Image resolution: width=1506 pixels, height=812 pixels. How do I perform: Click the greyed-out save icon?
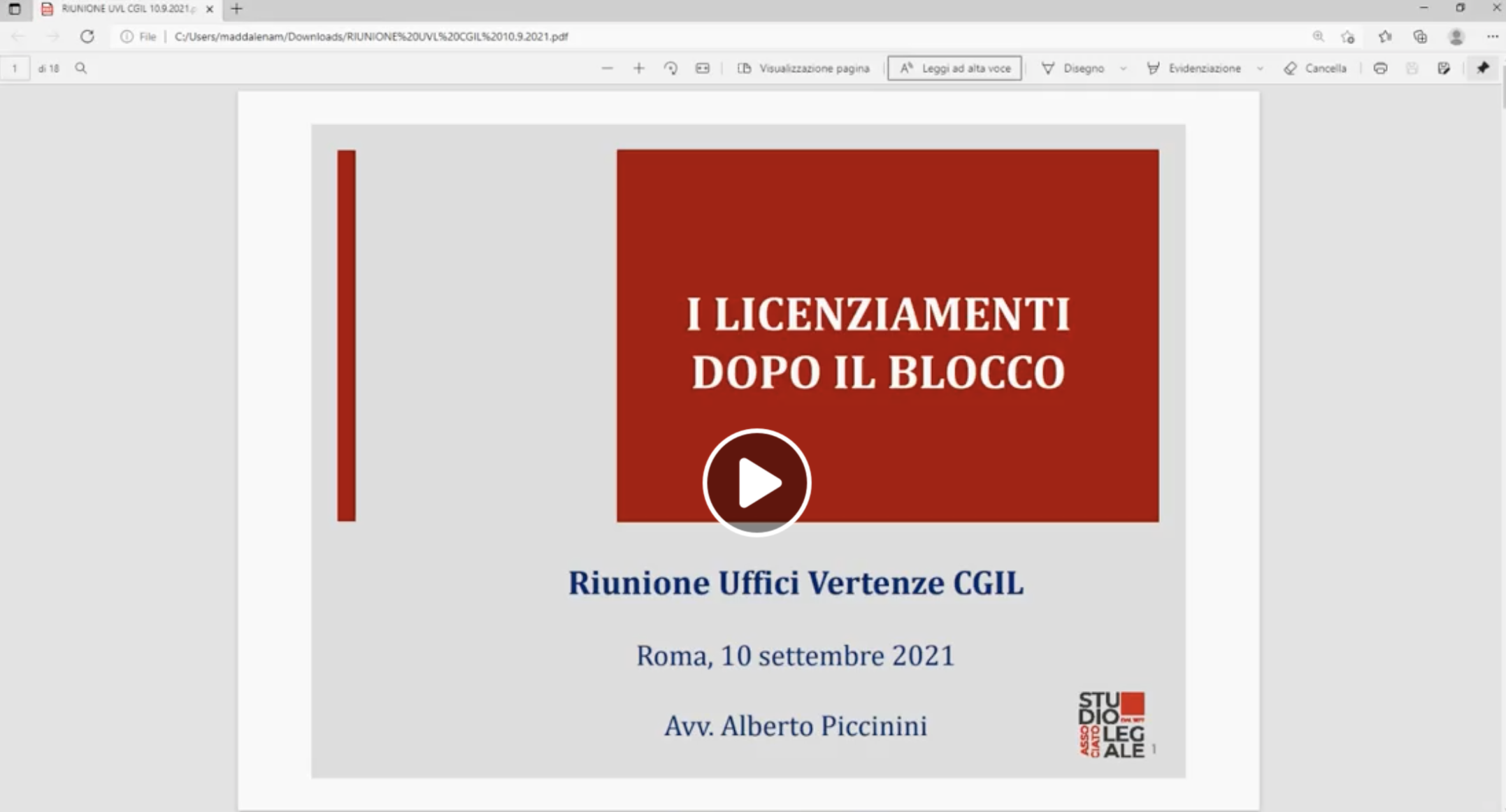1412,68
